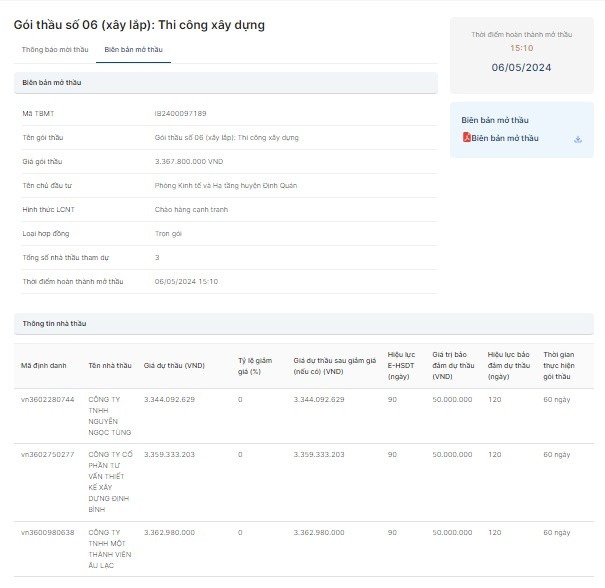Click the page title Gói thầu số 06
This screenshot has height=588, width=605.
pyautogui.click(x=139, y=24)
